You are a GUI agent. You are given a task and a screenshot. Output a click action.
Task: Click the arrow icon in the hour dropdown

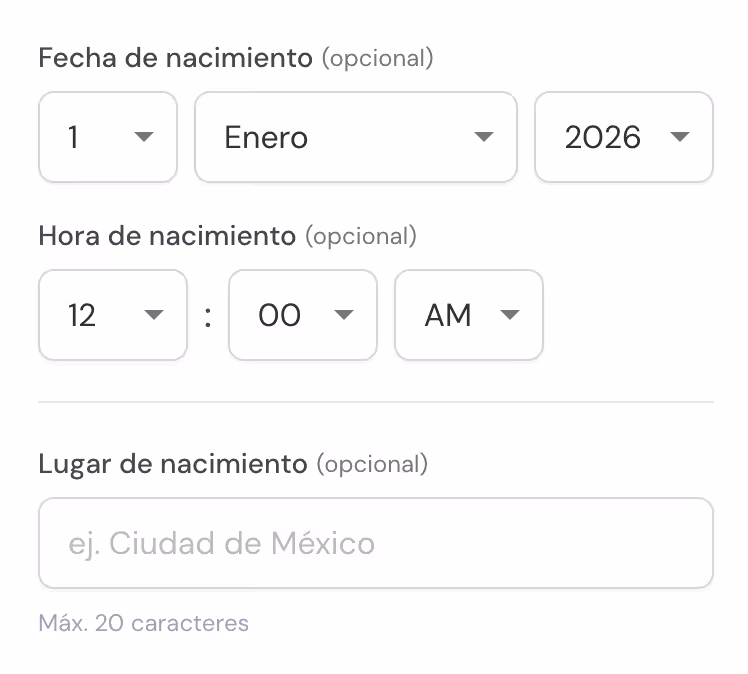153,315
